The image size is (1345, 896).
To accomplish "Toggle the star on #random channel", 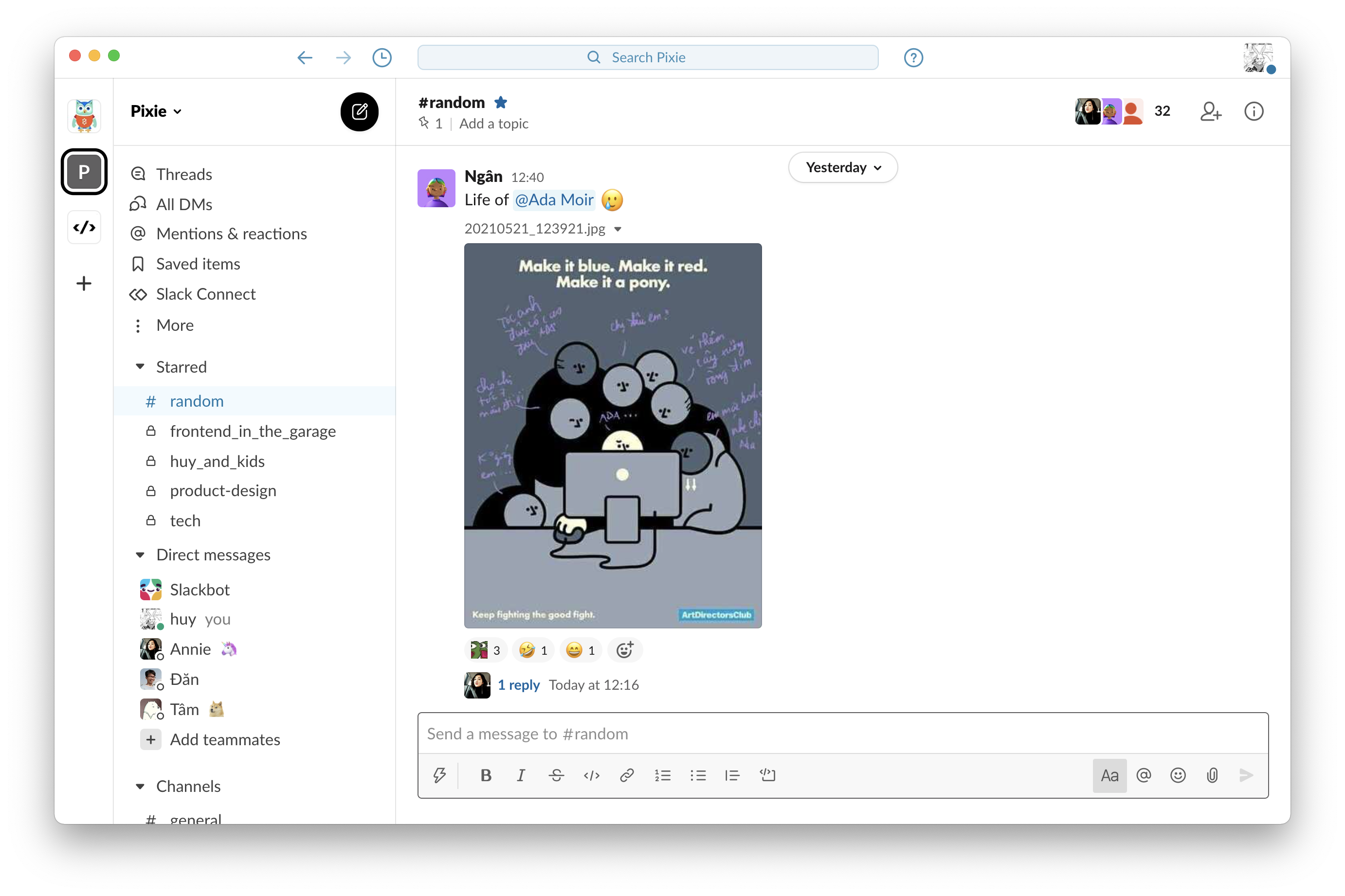I will [504, 102].
